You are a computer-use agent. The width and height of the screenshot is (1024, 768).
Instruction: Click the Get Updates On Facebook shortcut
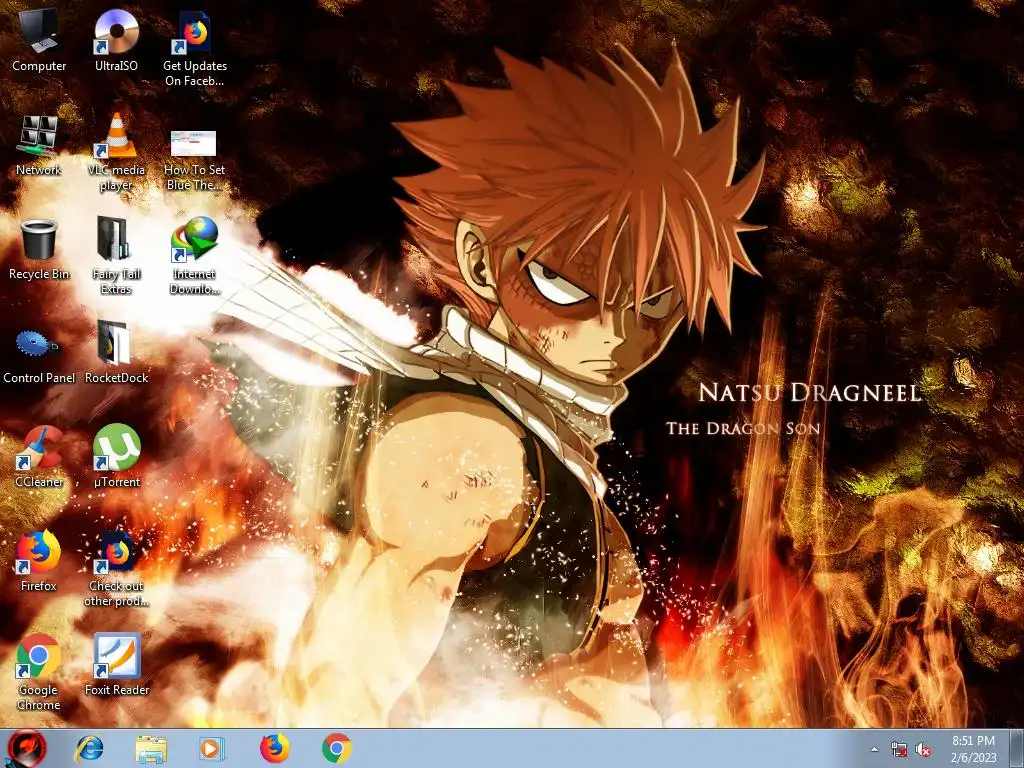tap(195, 47)
